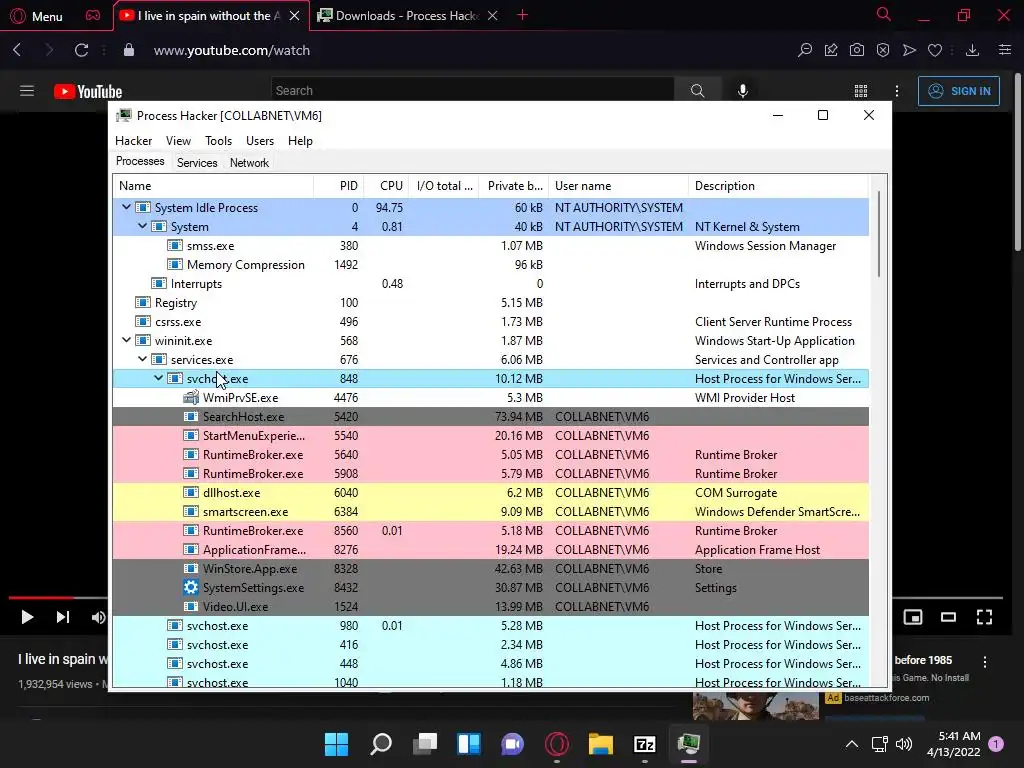
Task: Mute the YouTube video volume
Action: (99, 617)
